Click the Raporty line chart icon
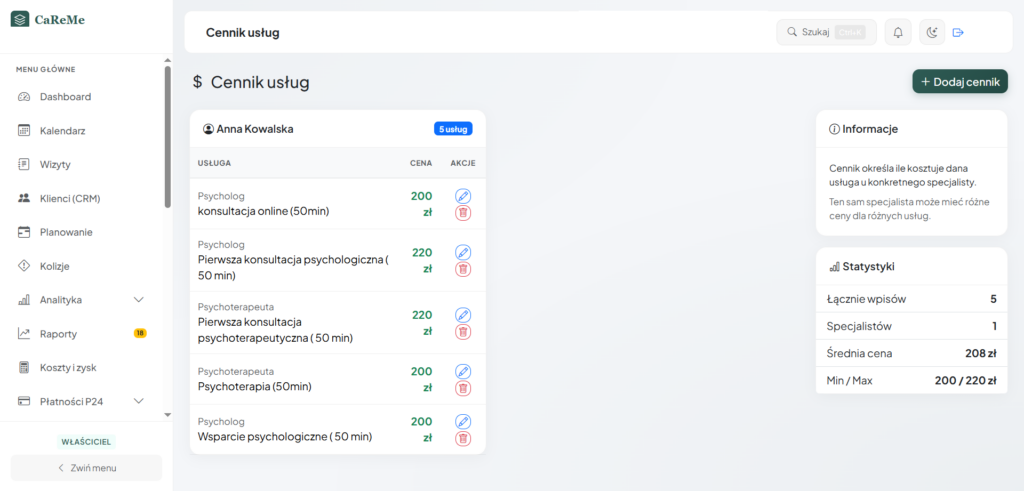 point(24,334)
